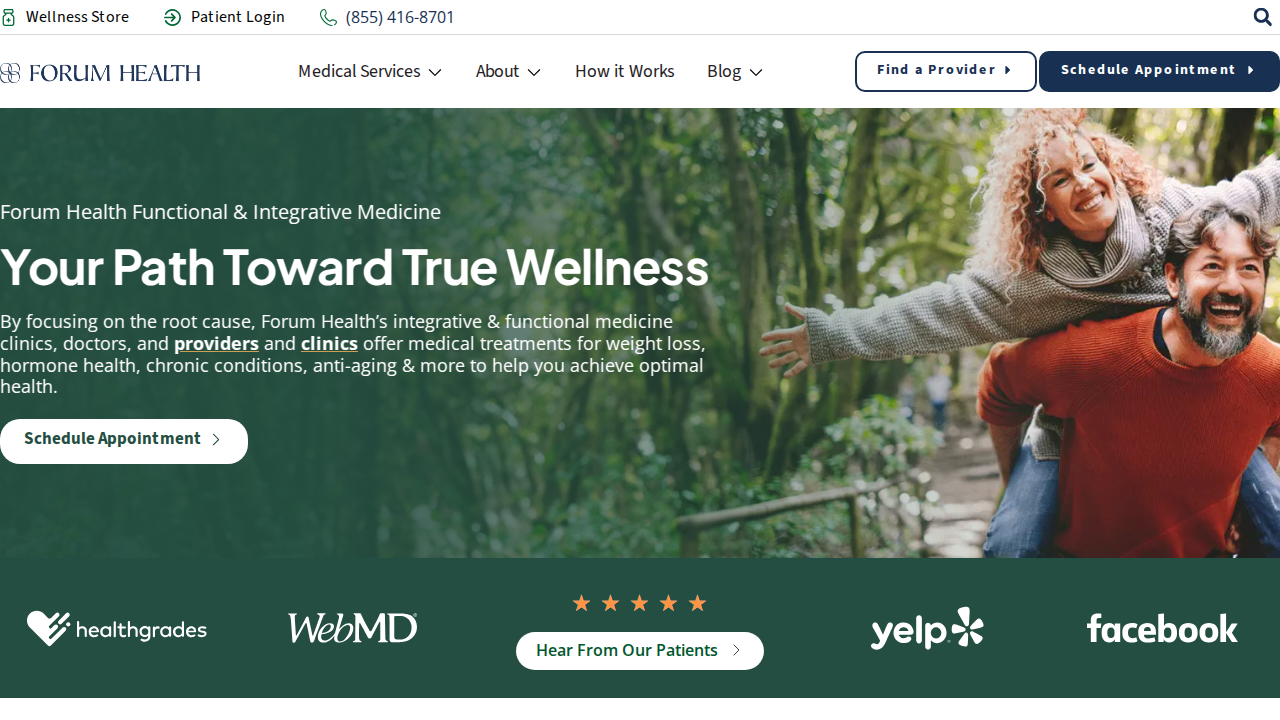Open the How it Works page

[x=625, y=71]
